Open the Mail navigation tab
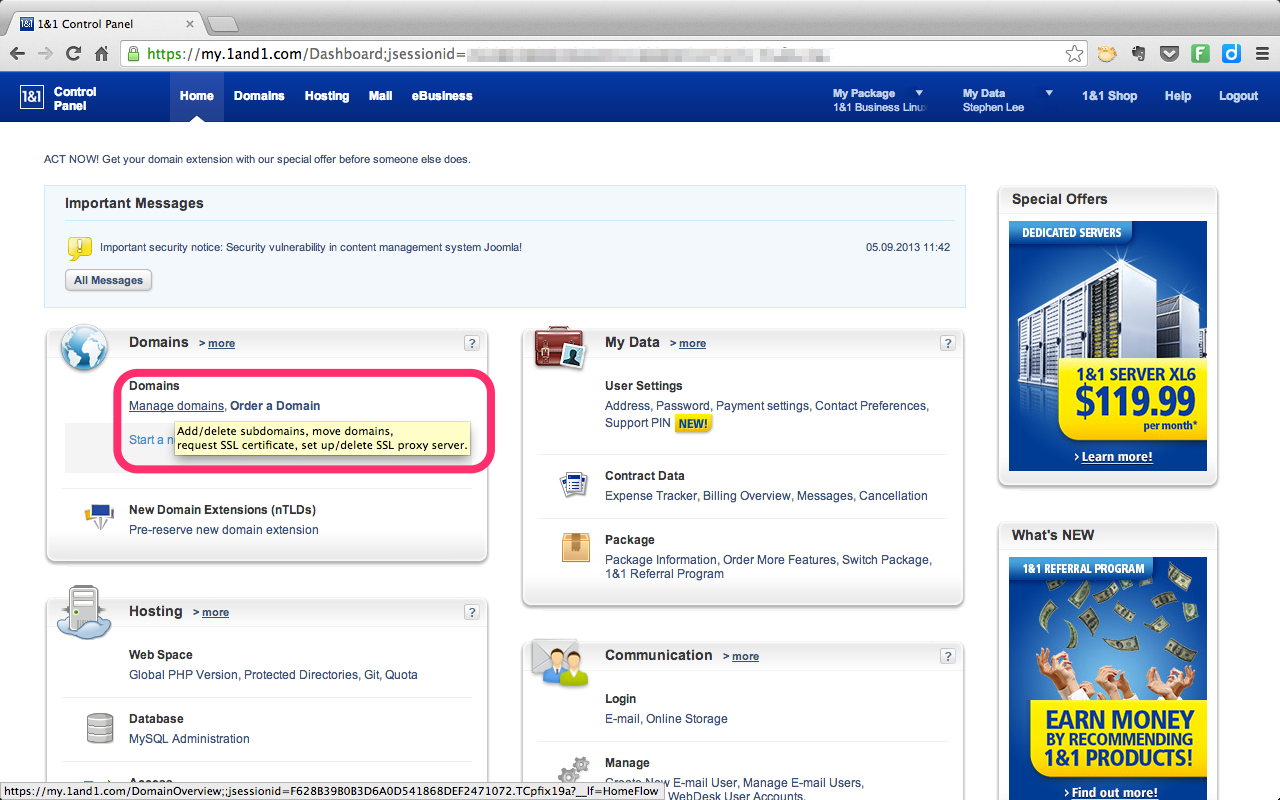This screenshot has height=800, width=1280. pos(380,96)
